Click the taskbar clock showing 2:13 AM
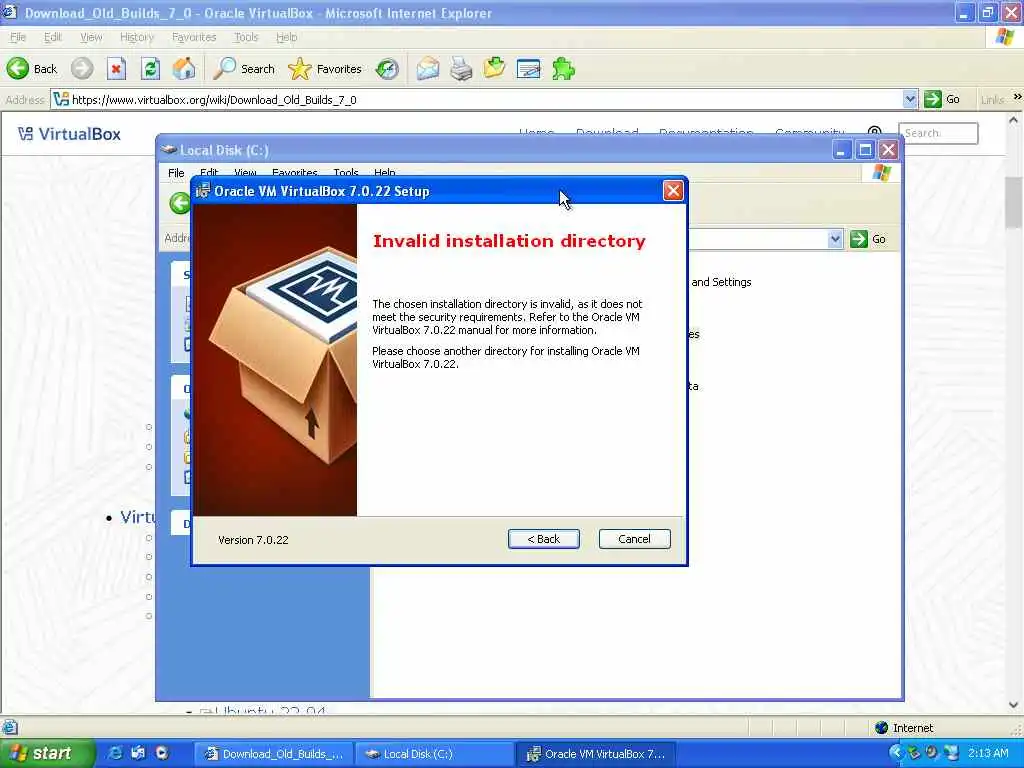The image size is (1024, 768). click(988, 753)
